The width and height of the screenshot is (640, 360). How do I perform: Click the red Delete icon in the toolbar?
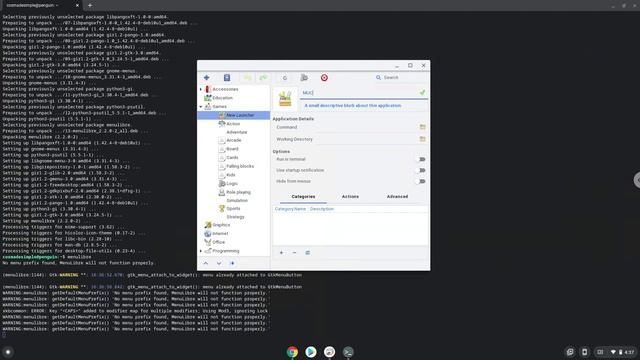pos(324,78)
